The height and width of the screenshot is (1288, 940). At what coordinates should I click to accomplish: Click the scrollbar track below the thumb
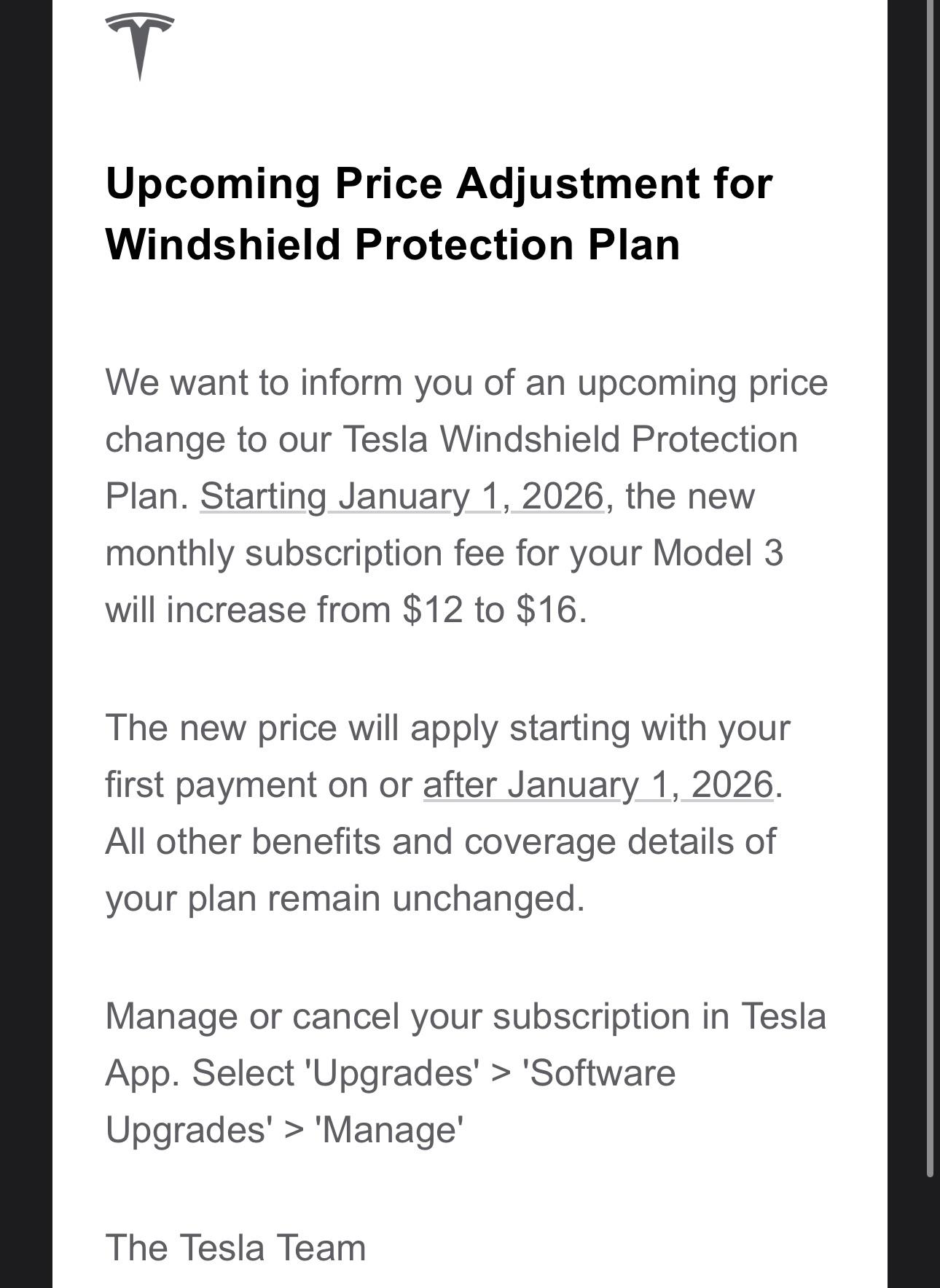click(930, 1231)
